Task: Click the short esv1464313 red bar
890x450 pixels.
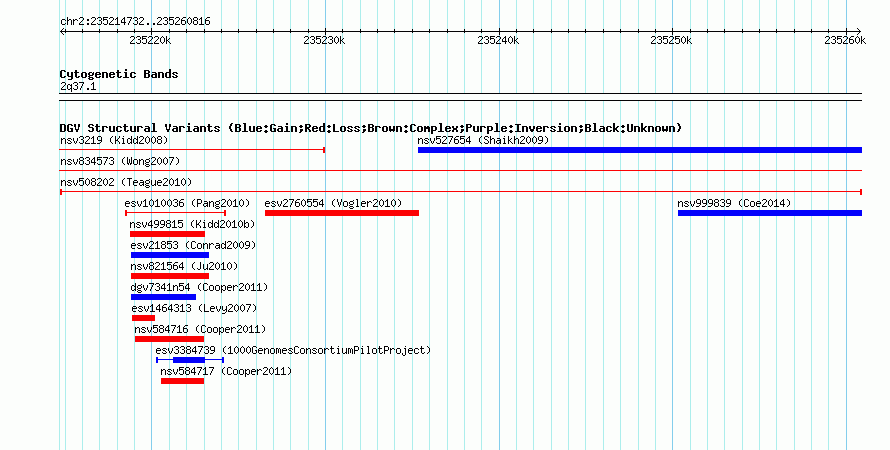Action: pyautogui.click(x=143, y=318)
